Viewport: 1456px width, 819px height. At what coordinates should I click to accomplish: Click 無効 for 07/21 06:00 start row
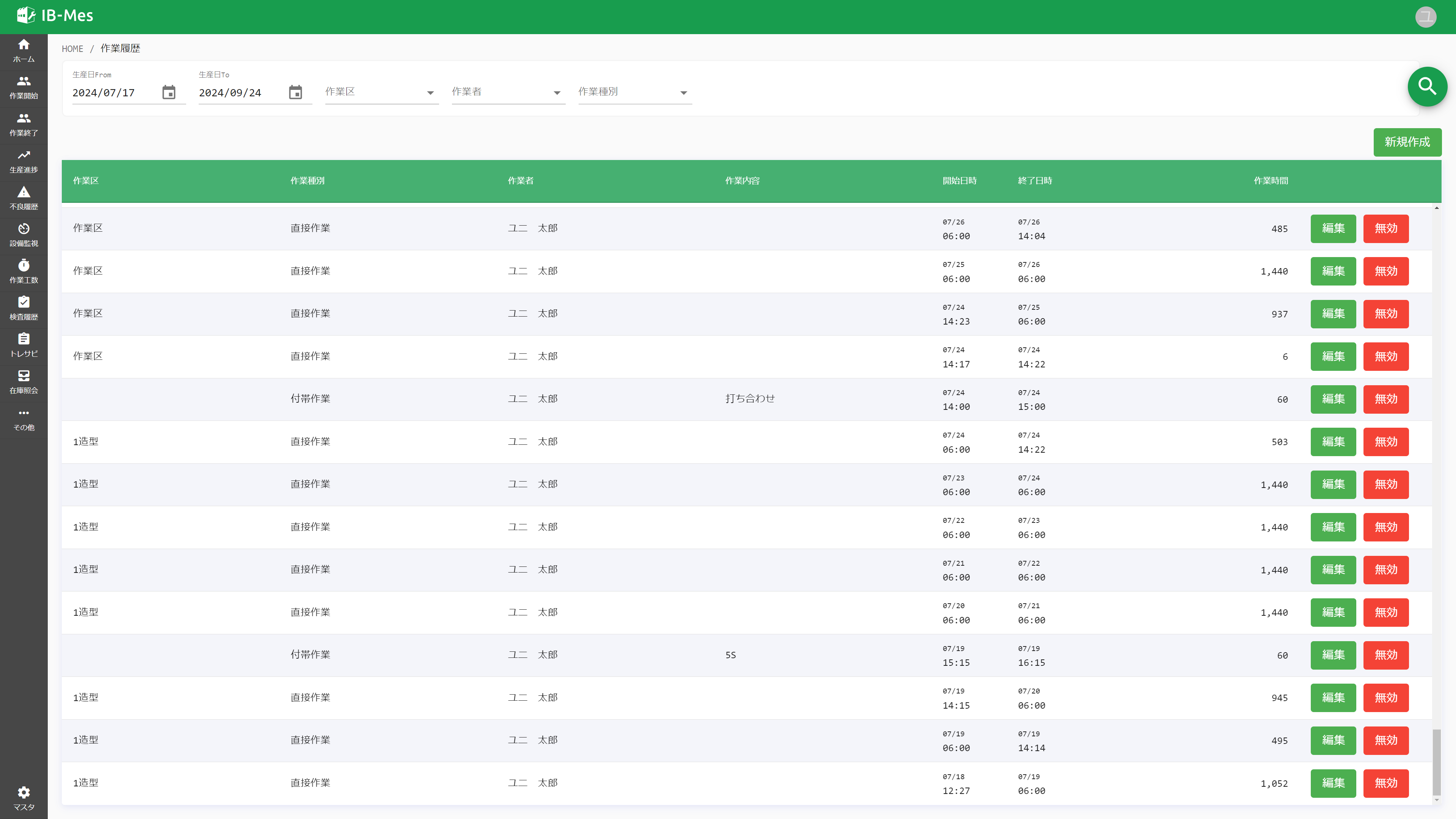(x=1386, y=570)
